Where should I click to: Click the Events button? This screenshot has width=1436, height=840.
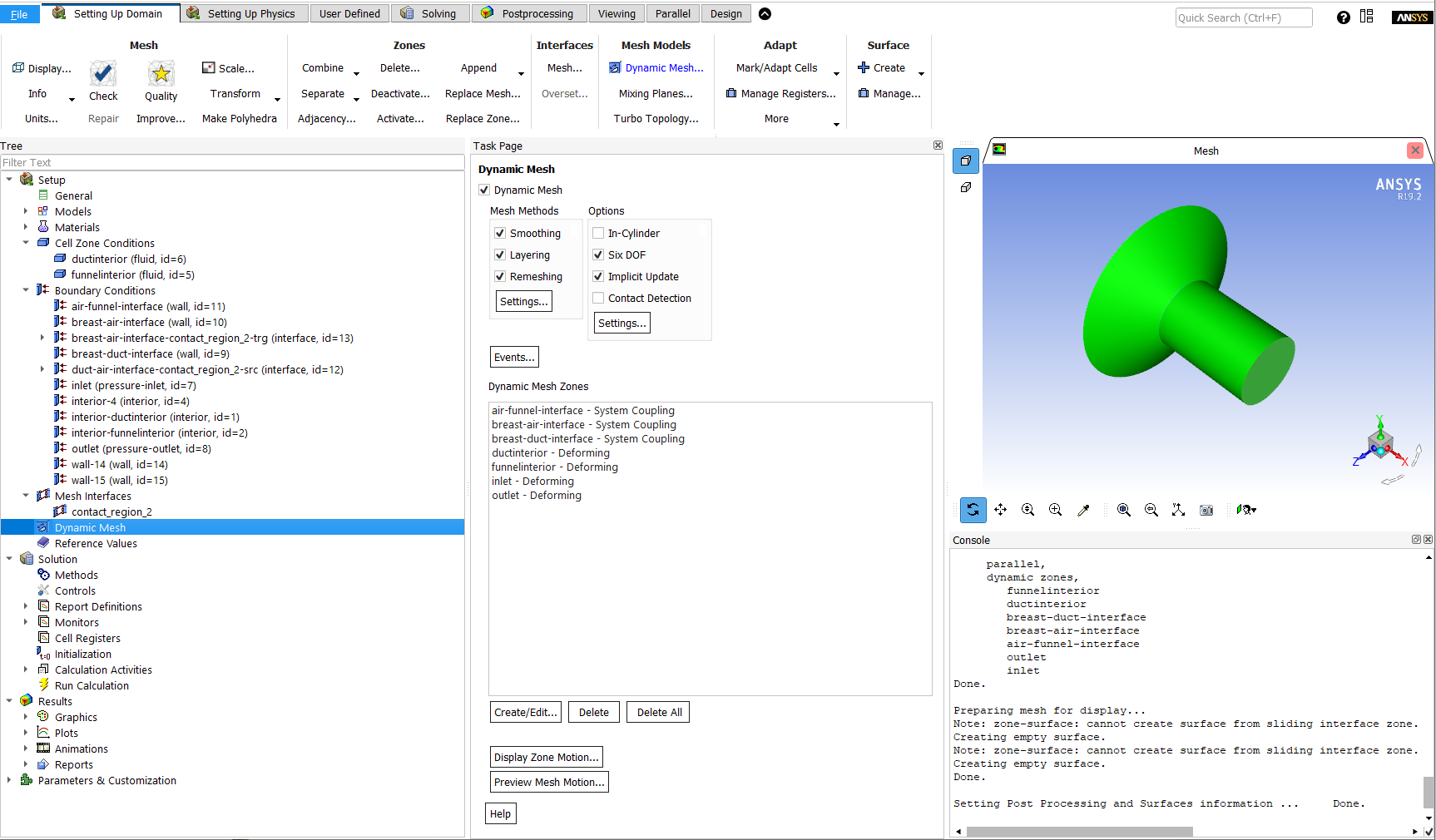tap(514, 358)
